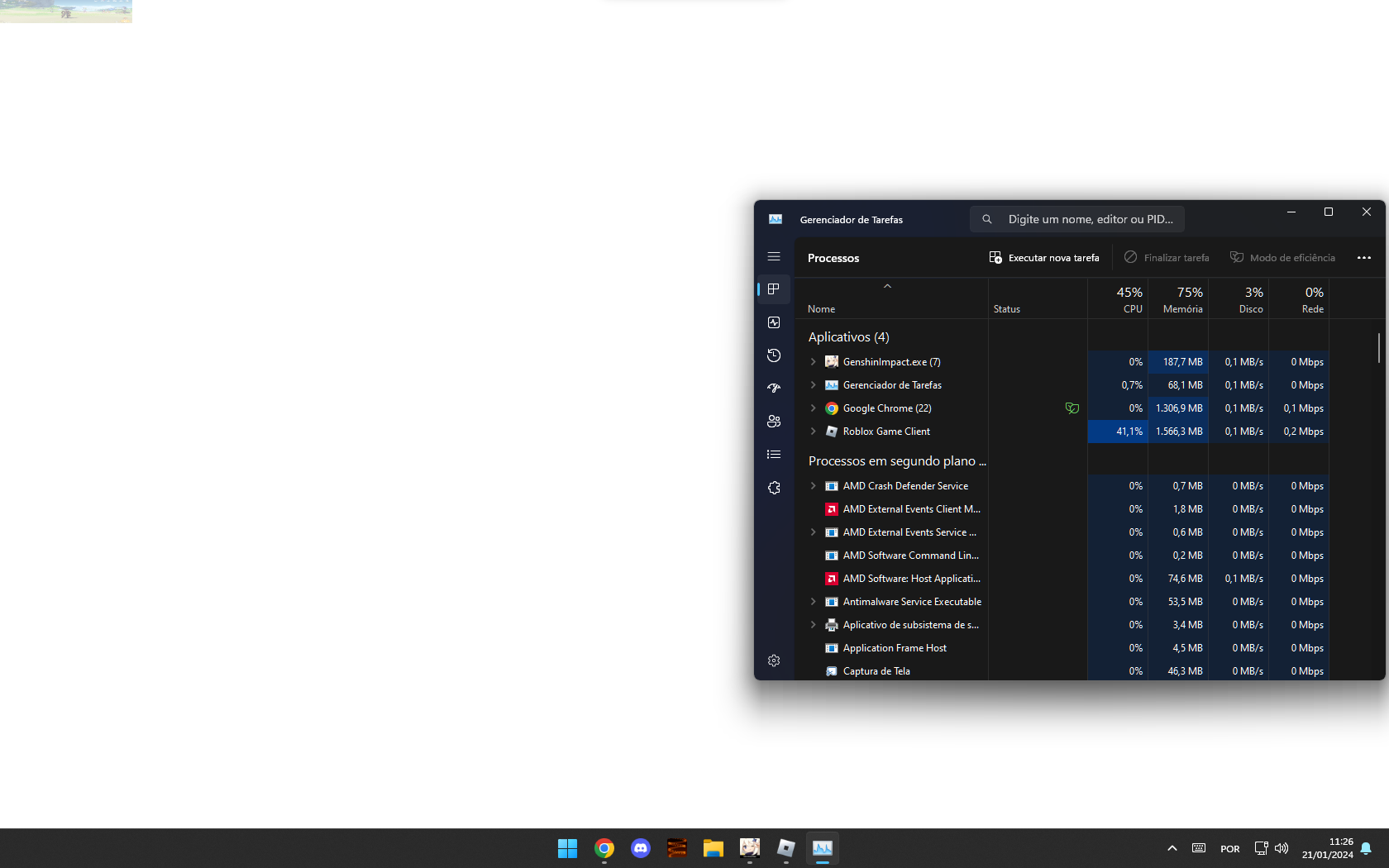Sort by the Nome column header
This screenshot has height=868, width=1389.
(891, 299)
